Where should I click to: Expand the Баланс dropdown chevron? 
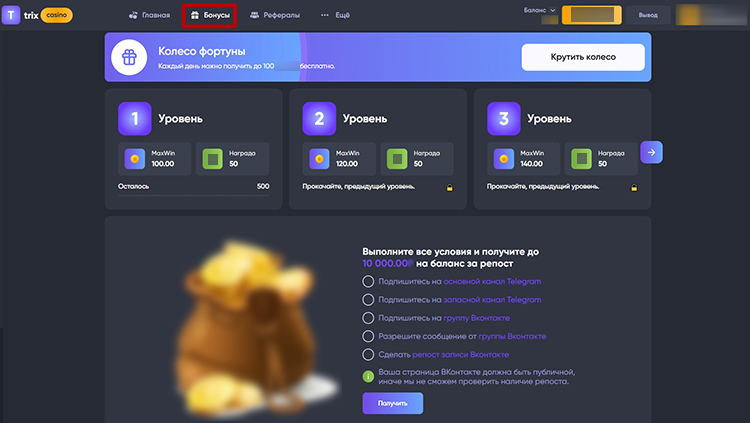pos(552,10)
